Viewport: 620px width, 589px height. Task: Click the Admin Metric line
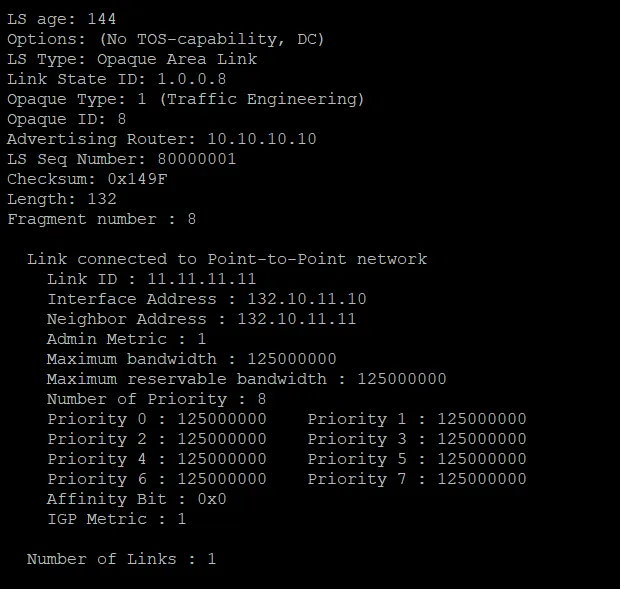pyautogui.click(x=127, y=339)
